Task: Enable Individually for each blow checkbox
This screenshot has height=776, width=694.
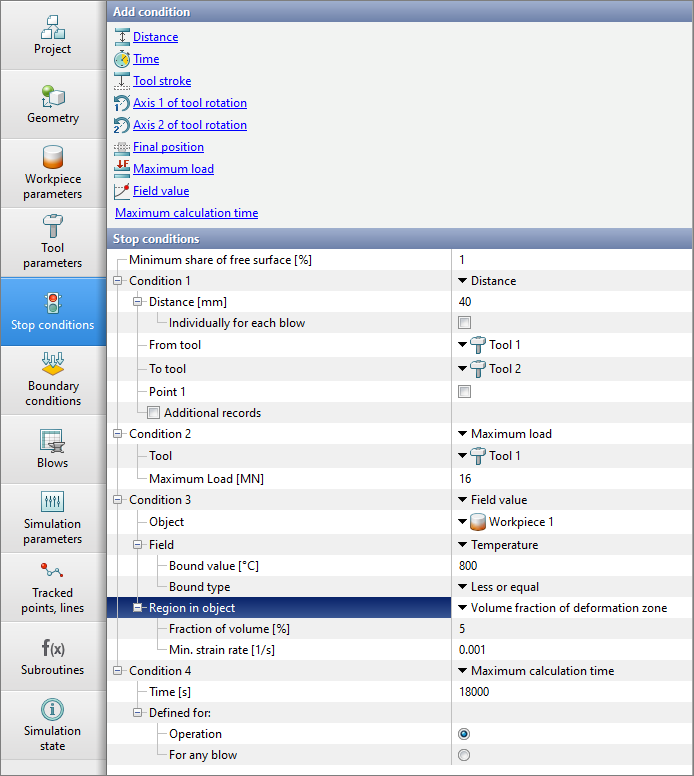Action: click(x=464, y=323)
